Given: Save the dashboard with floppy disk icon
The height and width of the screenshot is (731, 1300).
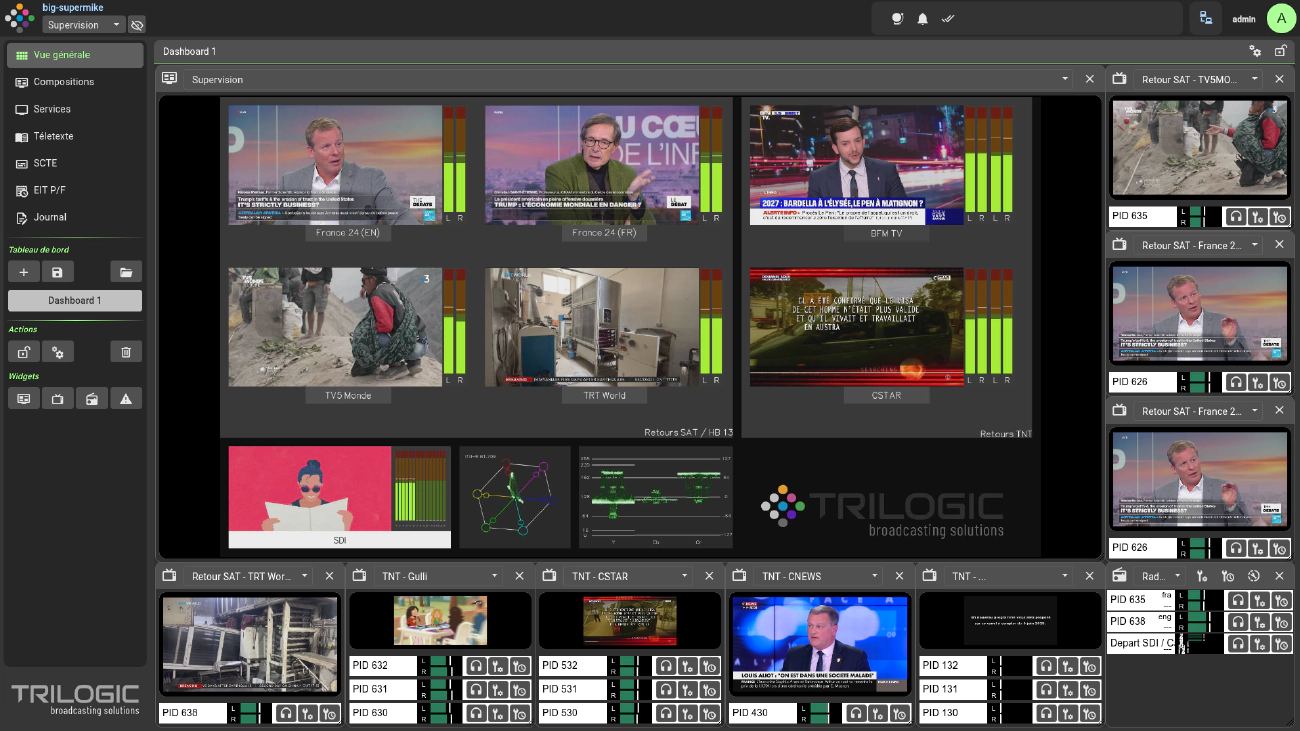Looking at the screenshot, I should pyautogui.click(x=57, y=272).
